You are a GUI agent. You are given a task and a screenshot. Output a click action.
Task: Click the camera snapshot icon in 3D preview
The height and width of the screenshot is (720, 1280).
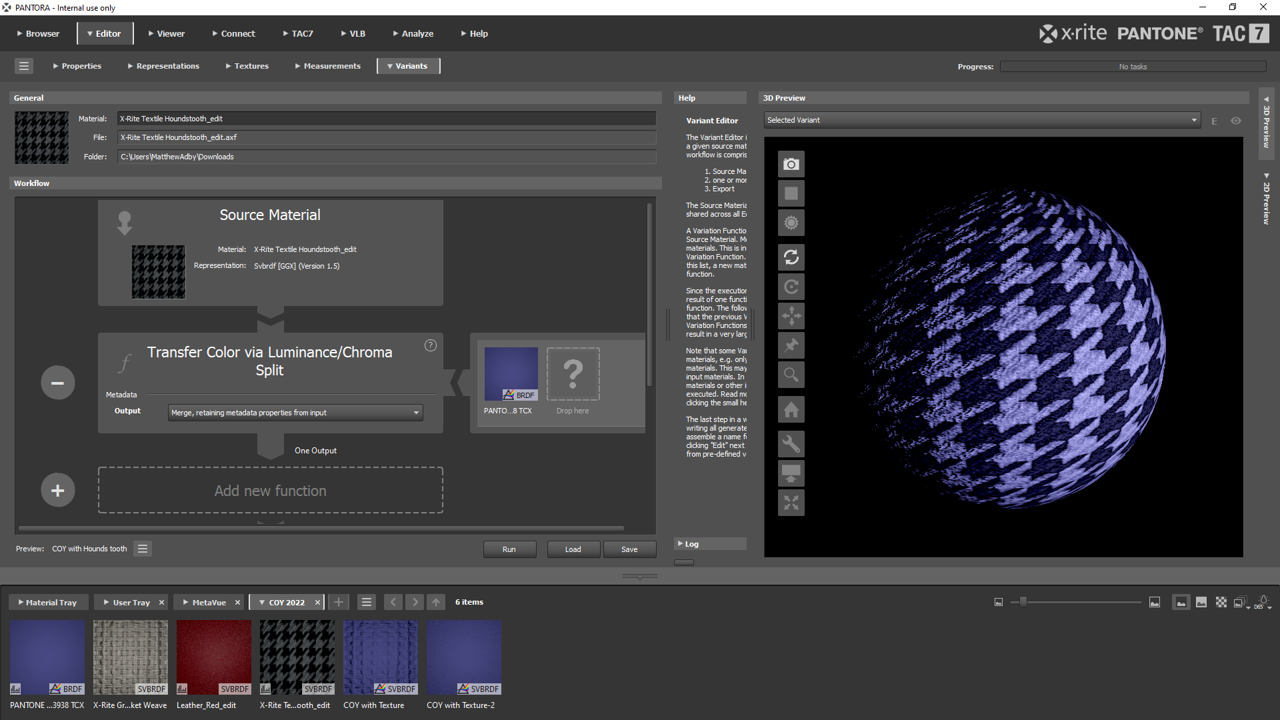[791, 164]
